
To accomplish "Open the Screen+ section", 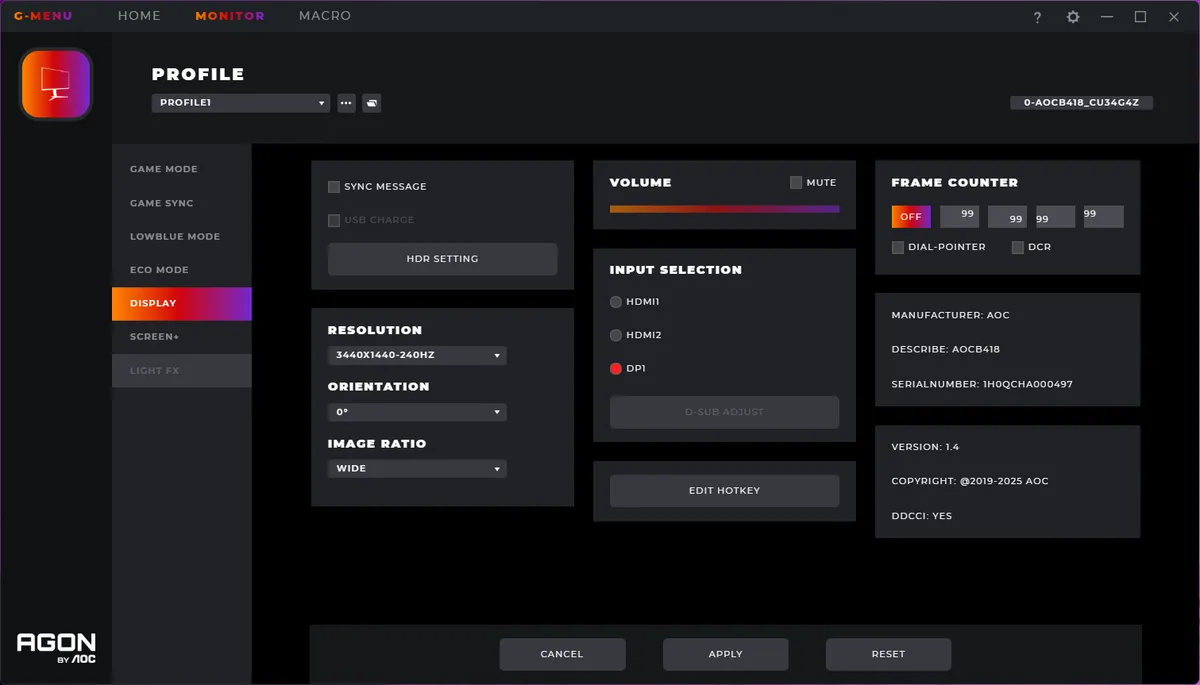I will coord(182,337).
